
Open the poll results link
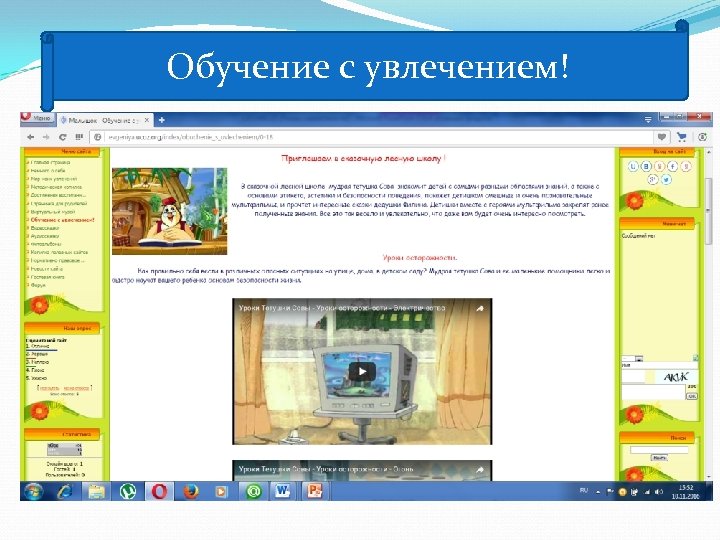tap(48, 388)
